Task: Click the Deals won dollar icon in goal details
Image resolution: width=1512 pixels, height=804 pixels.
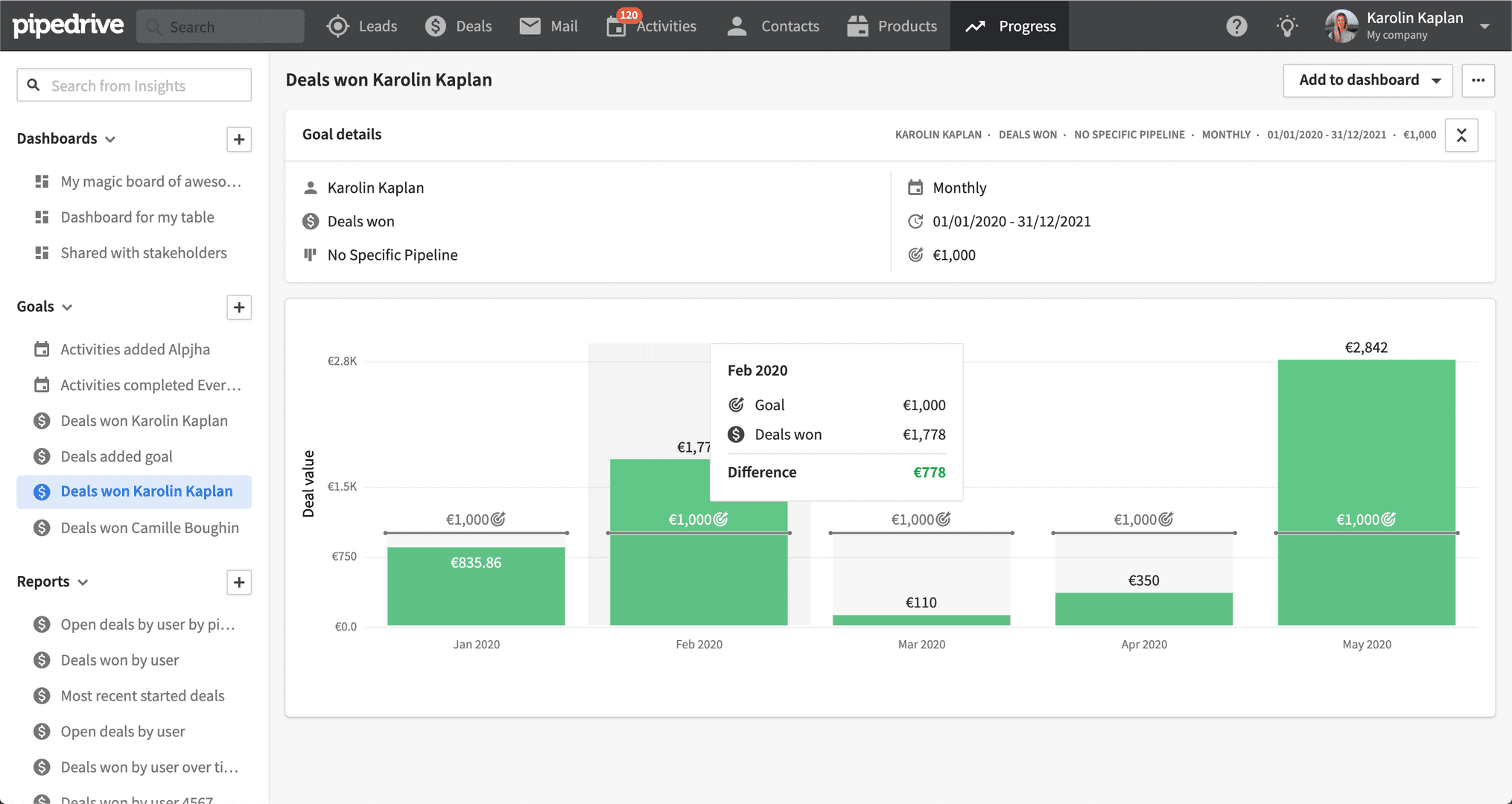Action: pyautogui.click(x=311, y=222)
